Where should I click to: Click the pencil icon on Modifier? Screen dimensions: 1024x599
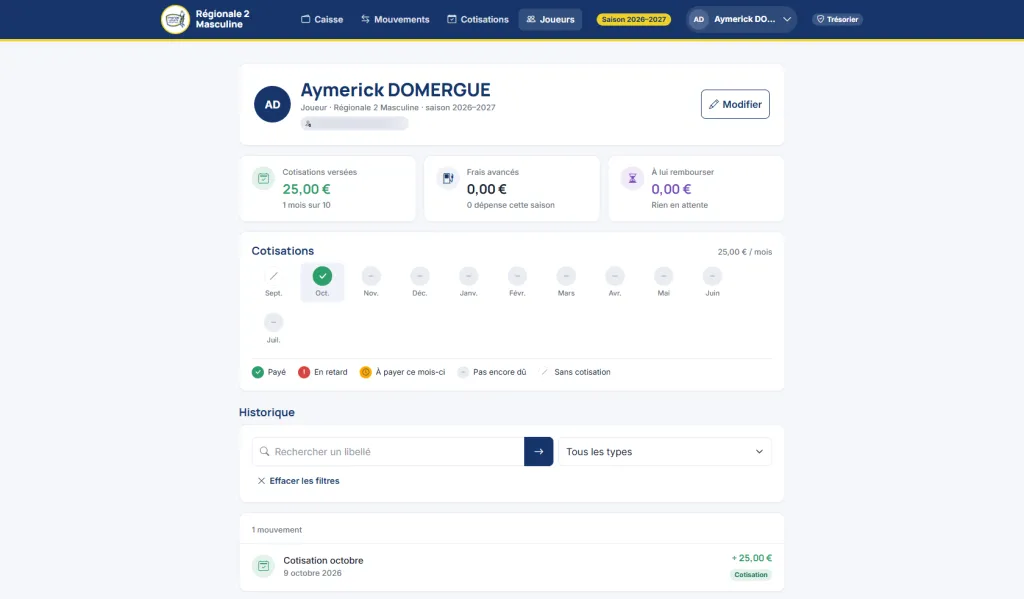(x=714, y=105)
